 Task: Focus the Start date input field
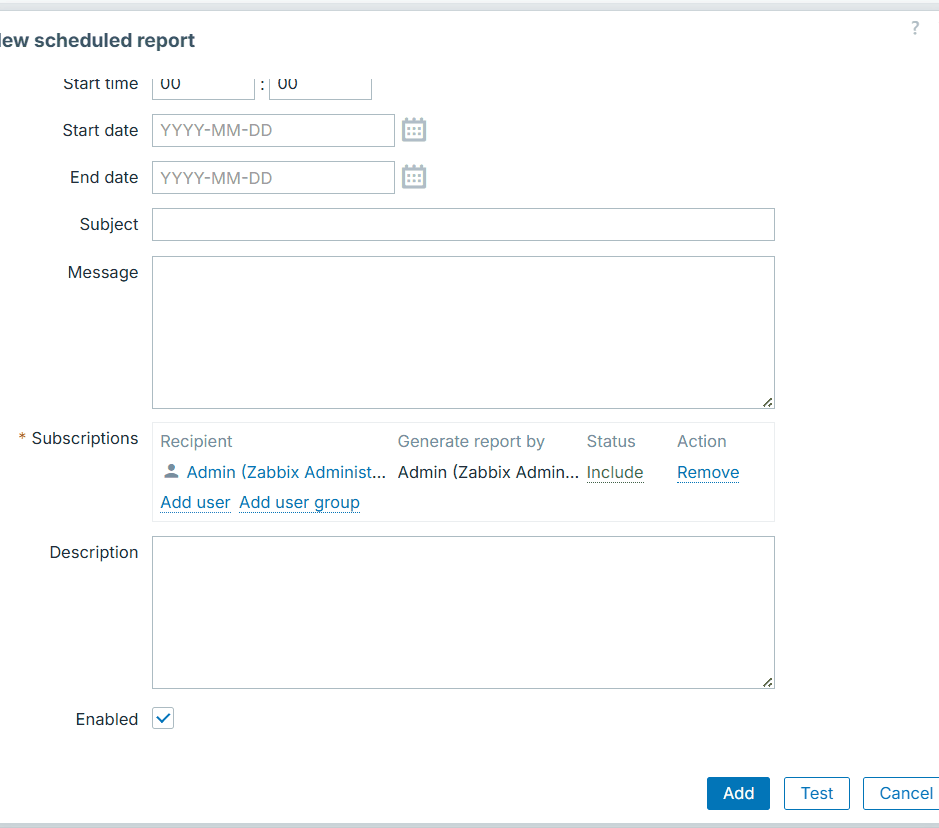tap(273, 130)
